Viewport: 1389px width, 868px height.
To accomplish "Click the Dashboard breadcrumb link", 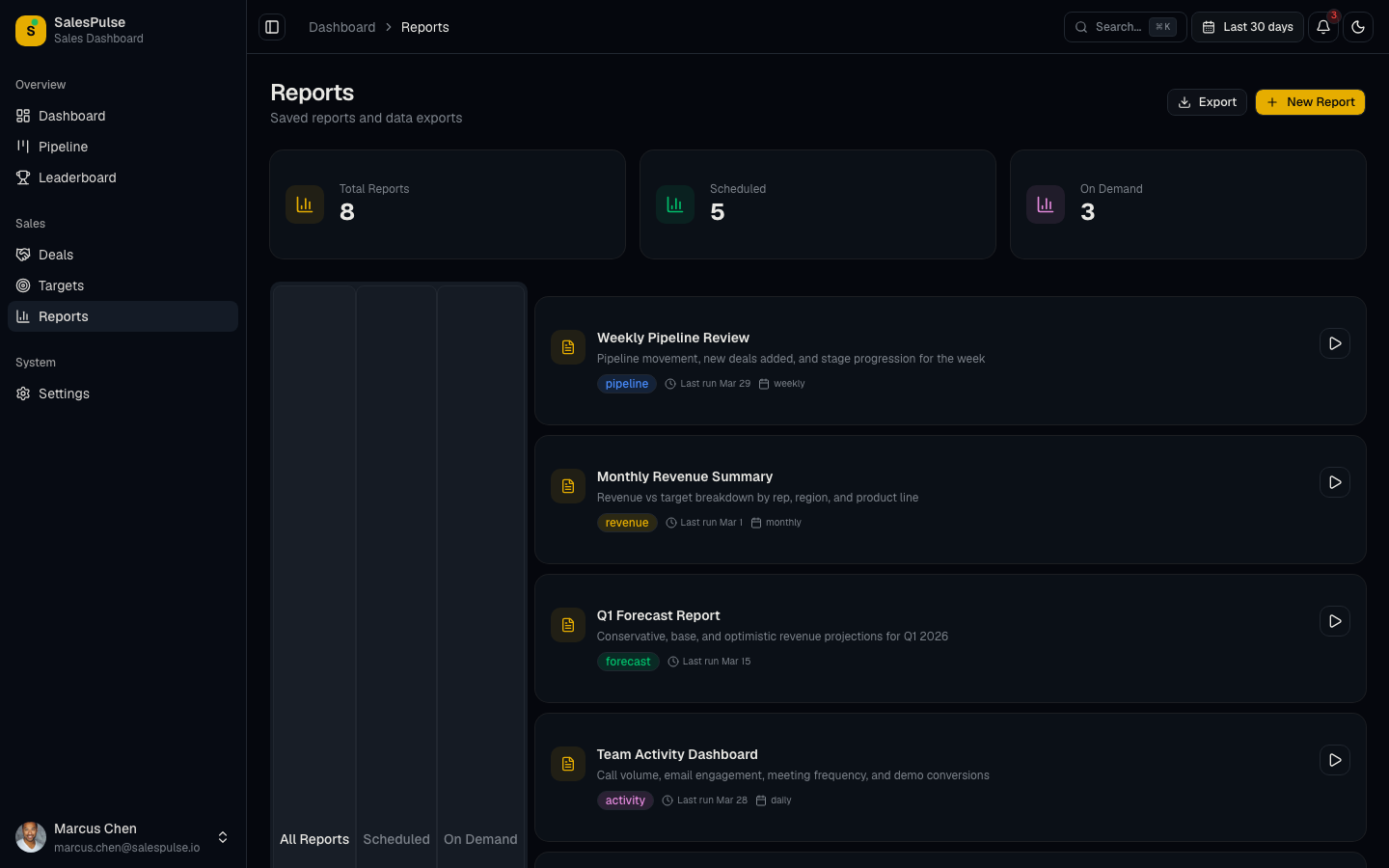I will (341, 27).
